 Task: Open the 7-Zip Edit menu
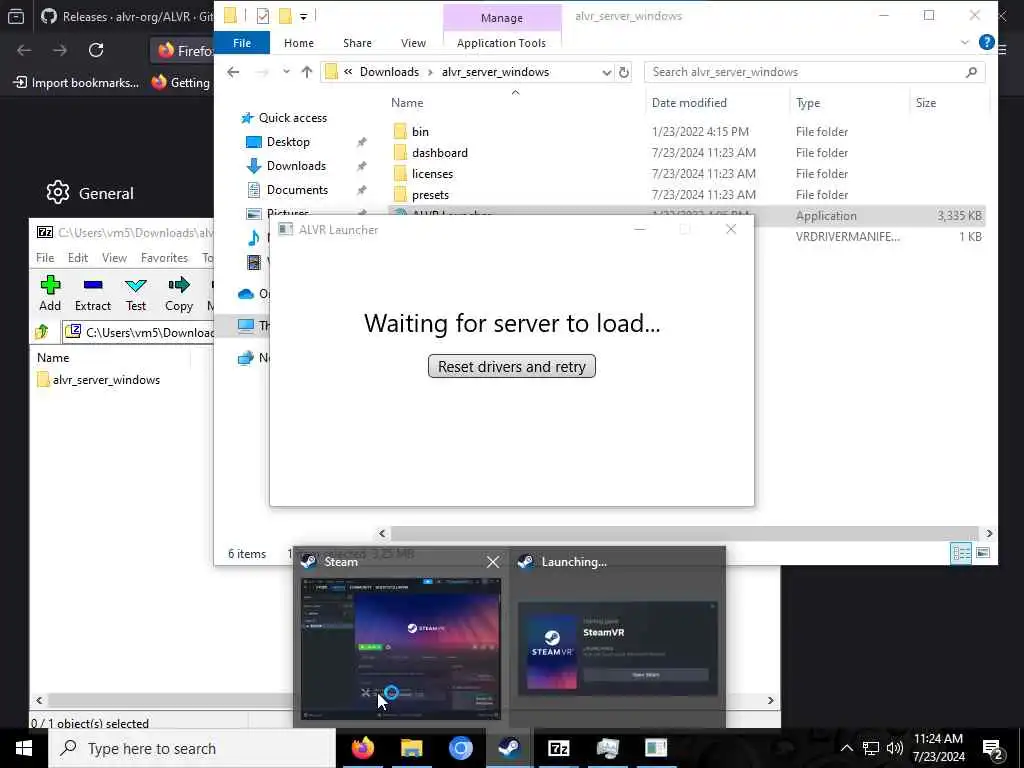tap(78, 258)
